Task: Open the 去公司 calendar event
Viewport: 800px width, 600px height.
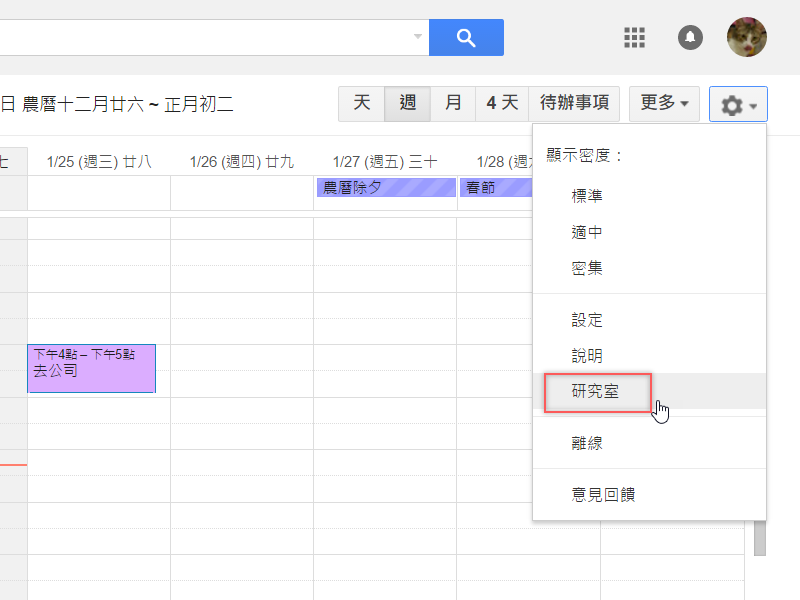Action: 91,369
